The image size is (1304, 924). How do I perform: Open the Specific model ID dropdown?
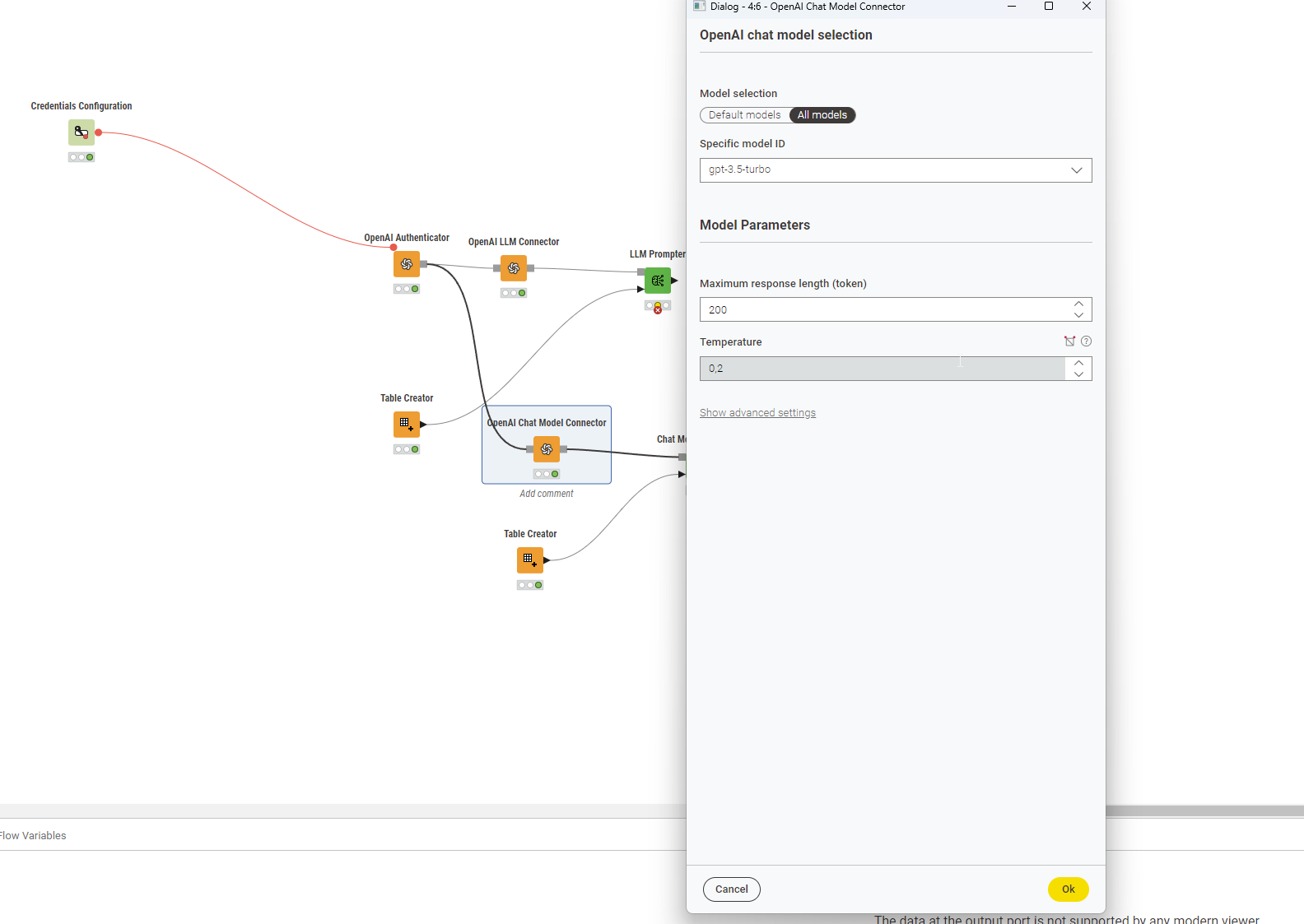896,170
